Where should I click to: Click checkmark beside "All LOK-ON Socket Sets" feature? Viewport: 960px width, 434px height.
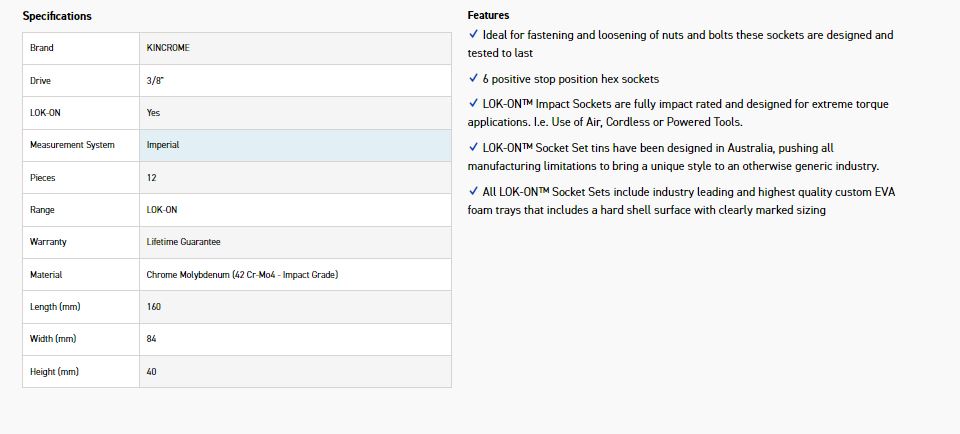click(473, 191)
